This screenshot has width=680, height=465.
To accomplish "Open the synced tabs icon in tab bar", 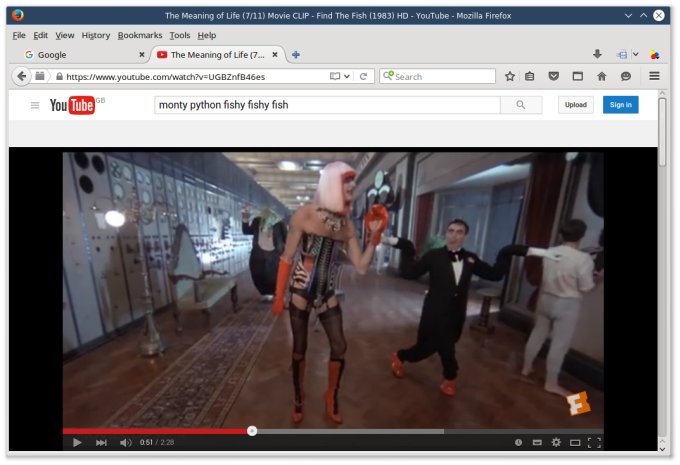I will (622, 55).
